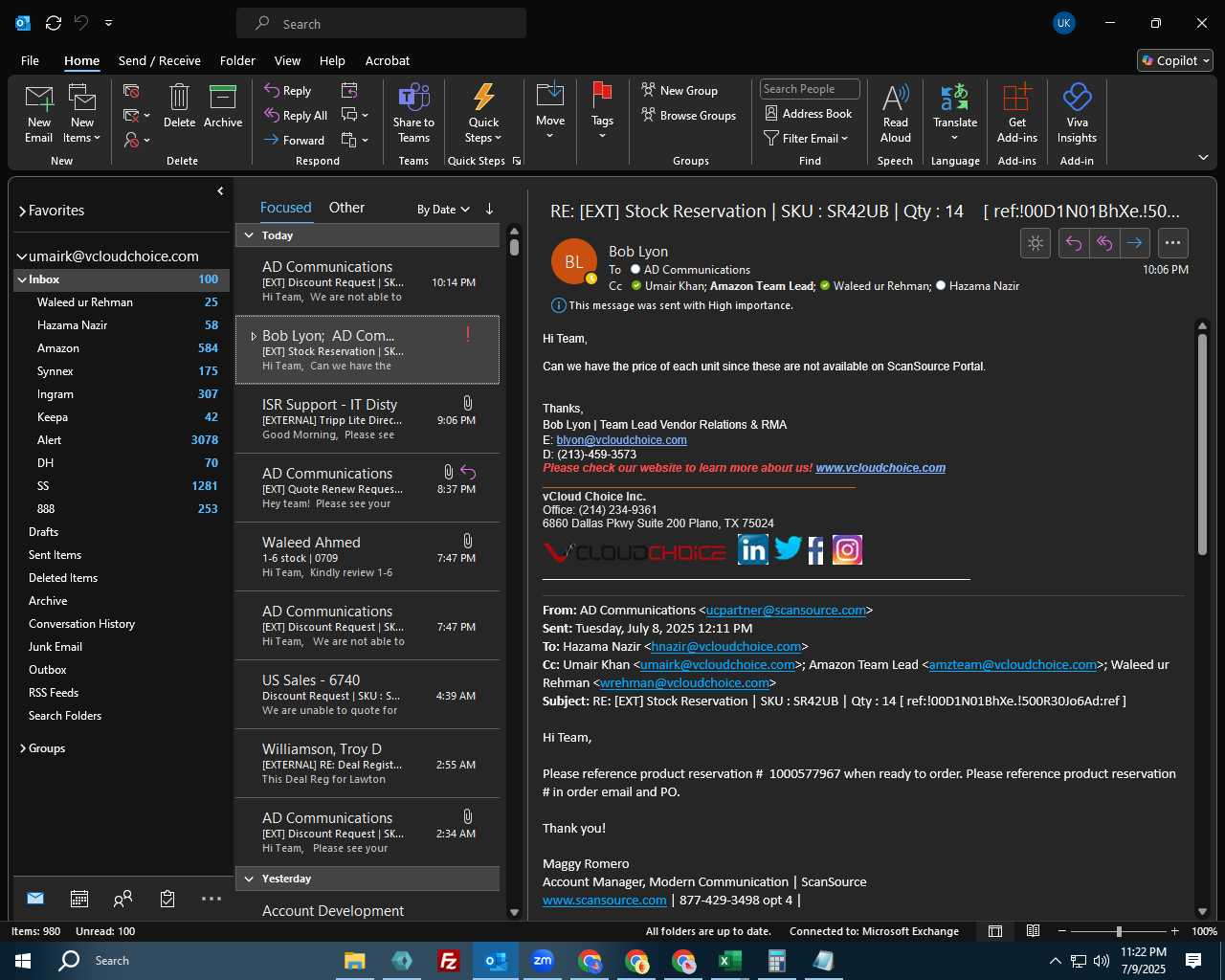Expand the Groups section
The height and width of the screenshot is (980, 1225).
22,748
